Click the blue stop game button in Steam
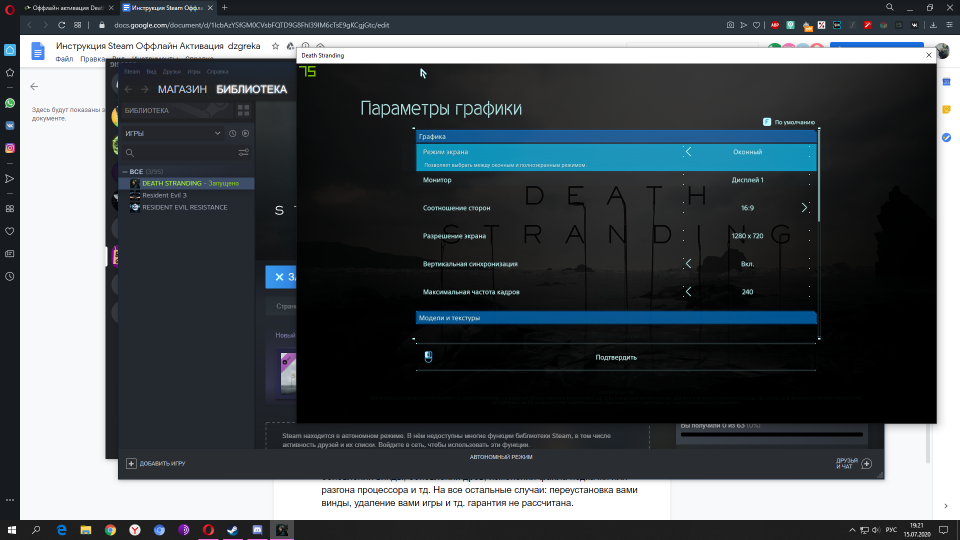960x540 pixels. [x=281, y=277]
